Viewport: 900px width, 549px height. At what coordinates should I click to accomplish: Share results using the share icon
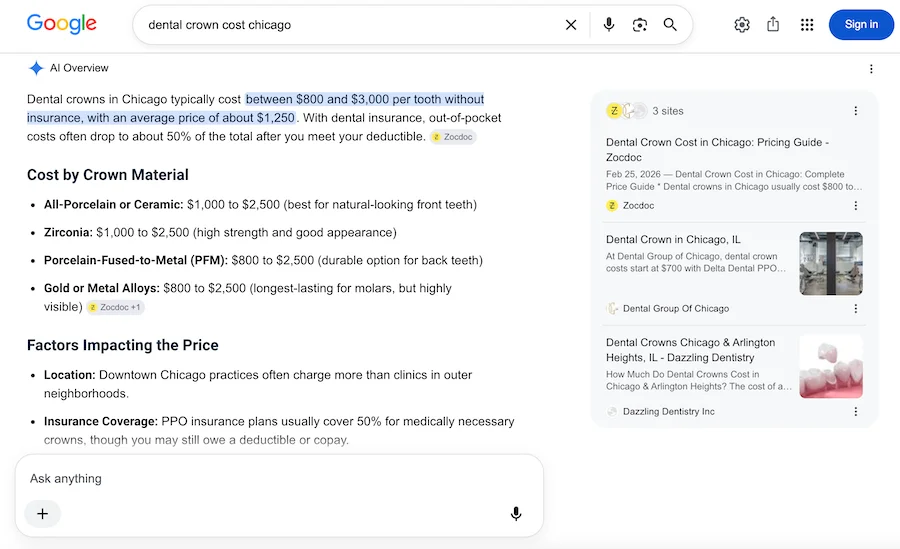[773, 24]
